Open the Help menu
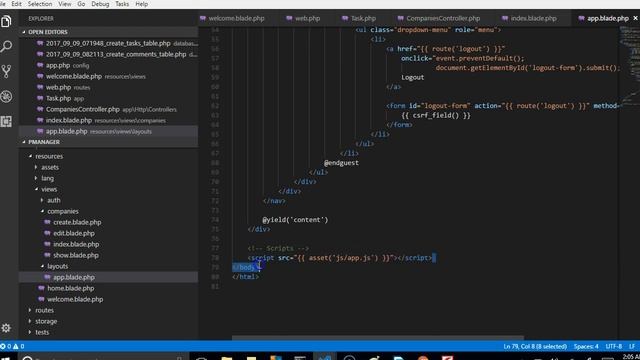The height and width of the screenshot is (360, 640). click(141, 4)
